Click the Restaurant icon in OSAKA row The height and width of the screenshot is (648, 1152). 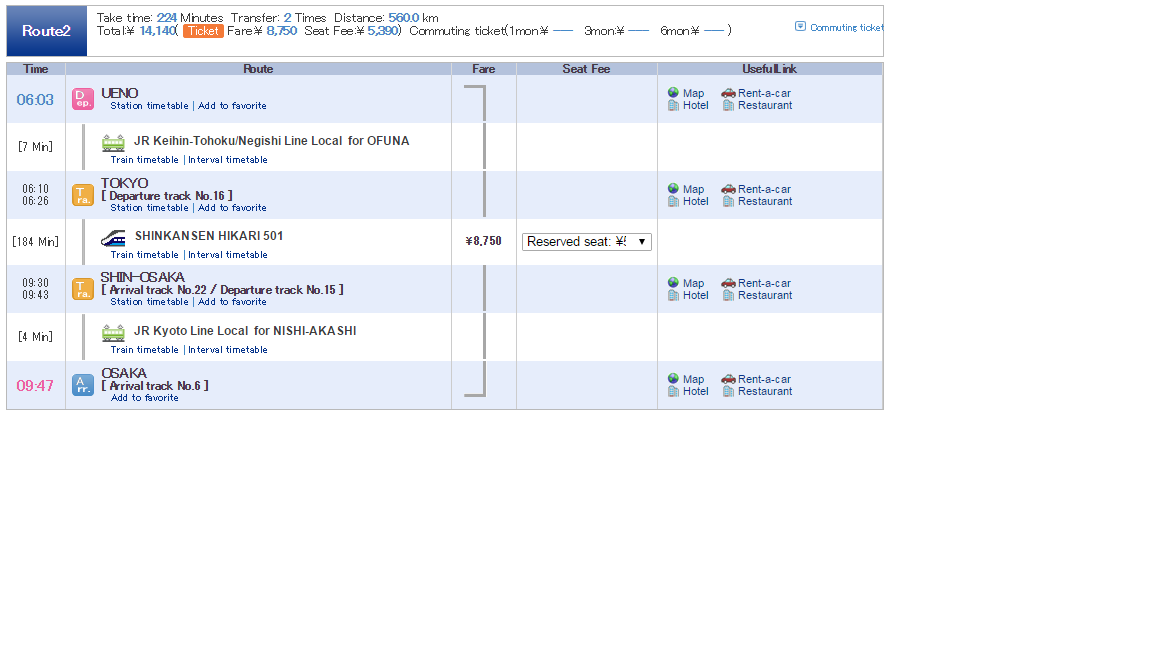(x=728, y=392)
